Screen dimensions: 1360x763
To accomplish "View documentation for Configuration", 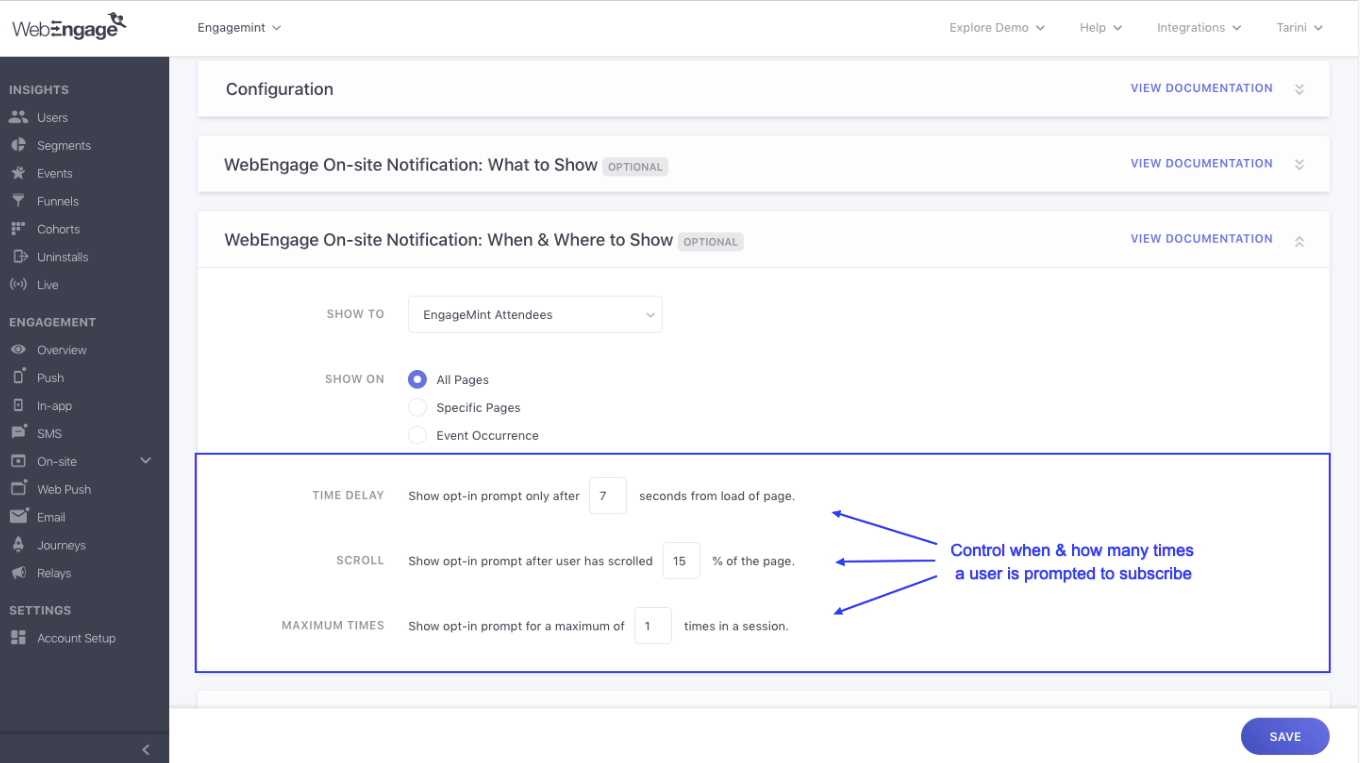I will (1201, 88).
